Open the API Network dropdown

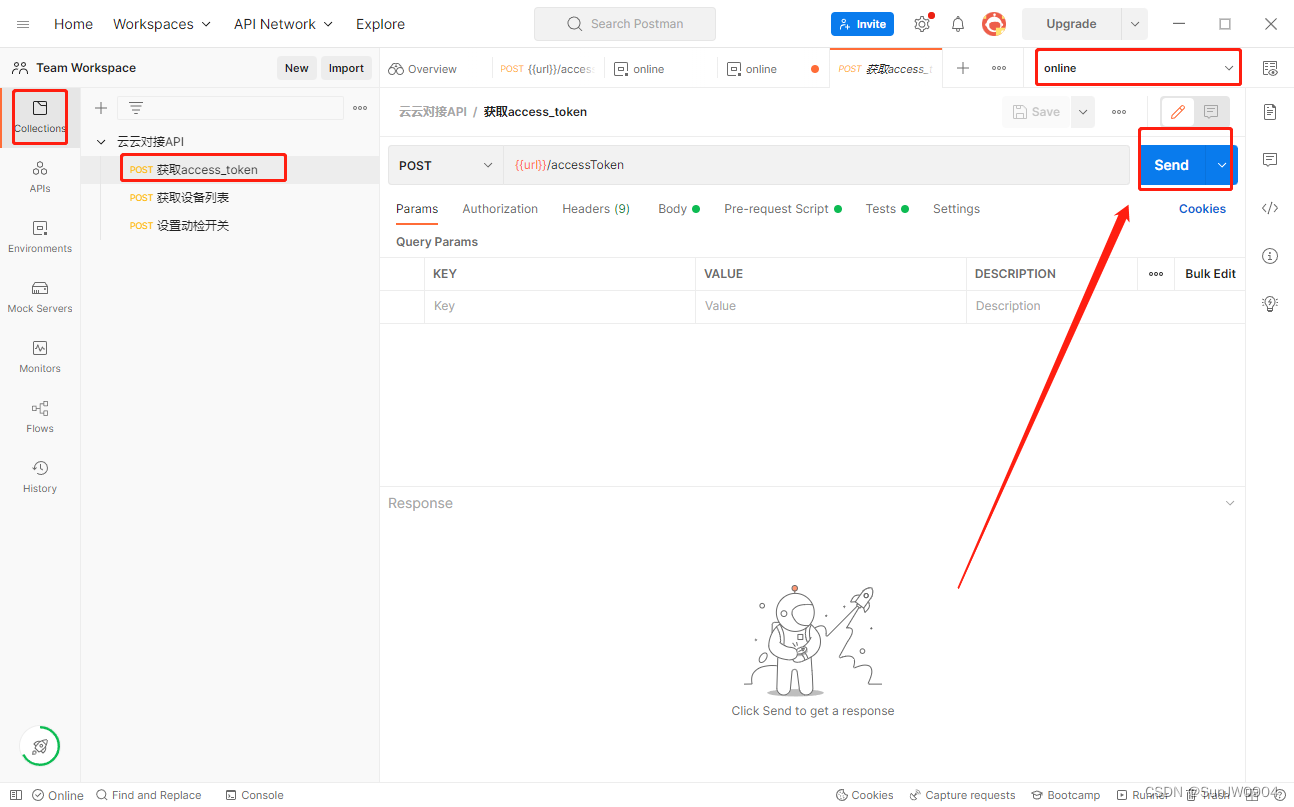(283, 24)
